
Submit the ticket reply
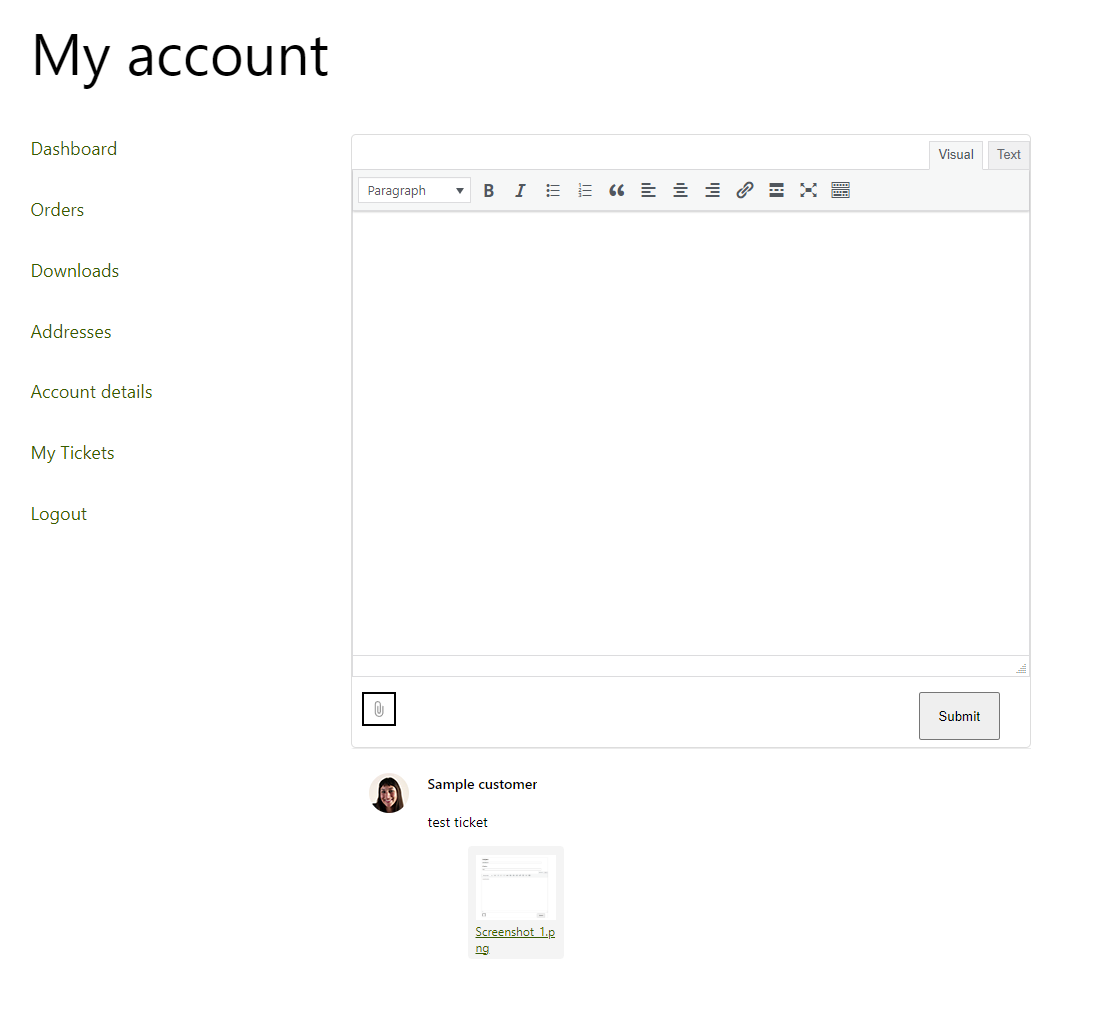coord(958,715)
